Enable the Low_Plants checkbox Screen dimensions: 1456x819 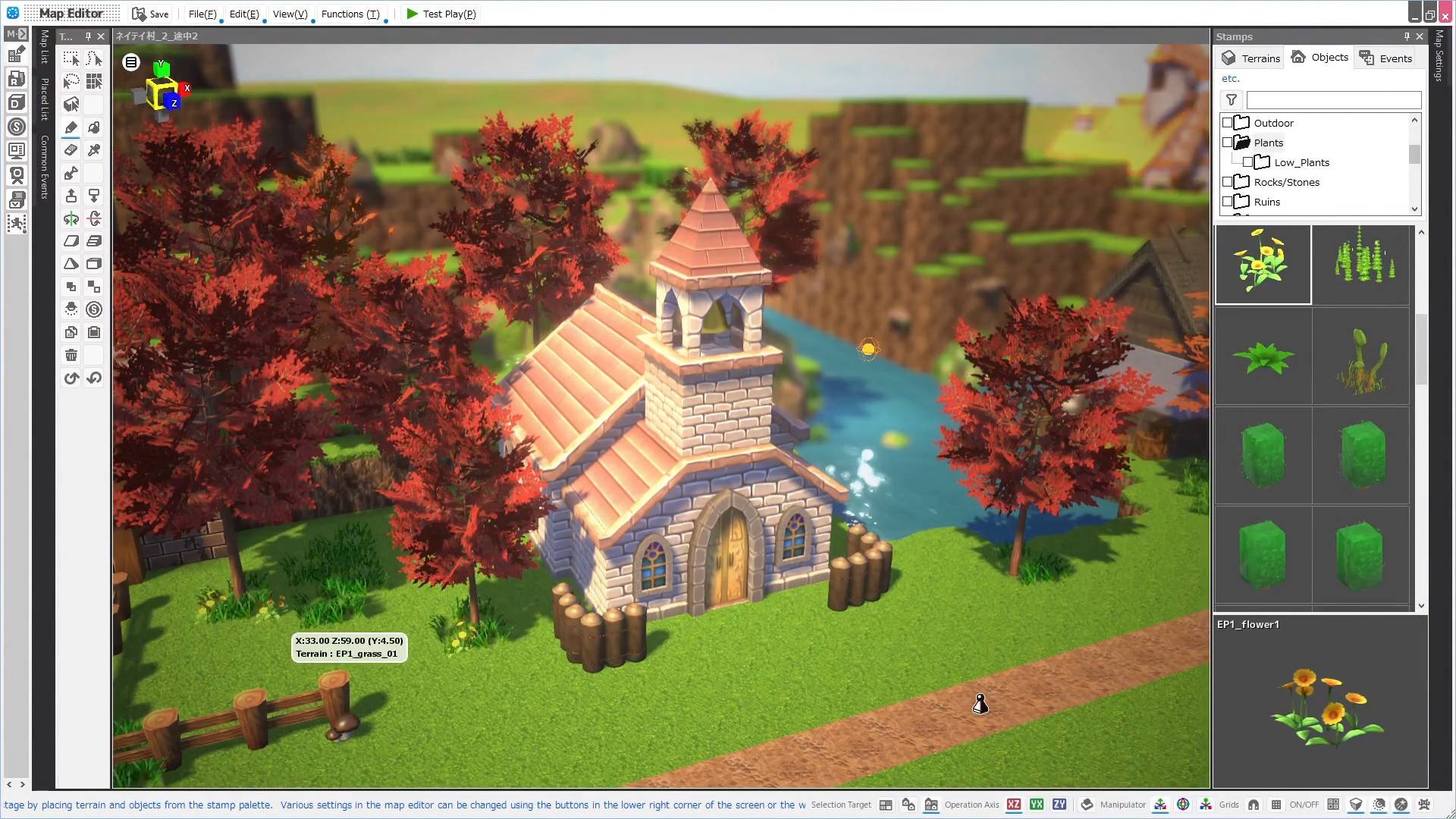tap(1247, 162)
